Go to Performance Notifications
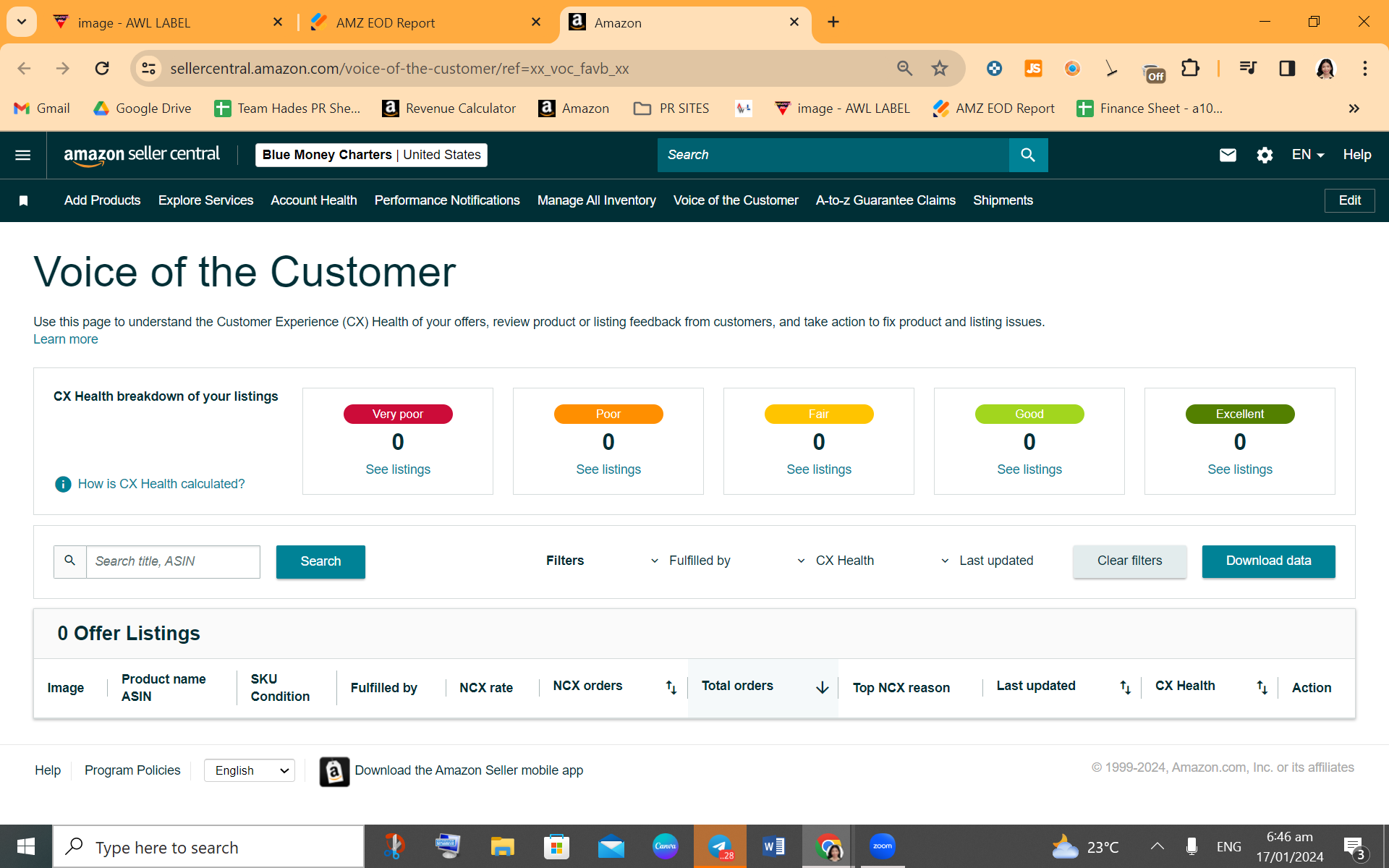The height and width of the screenshot is (868, 1389). coord(447,200)
